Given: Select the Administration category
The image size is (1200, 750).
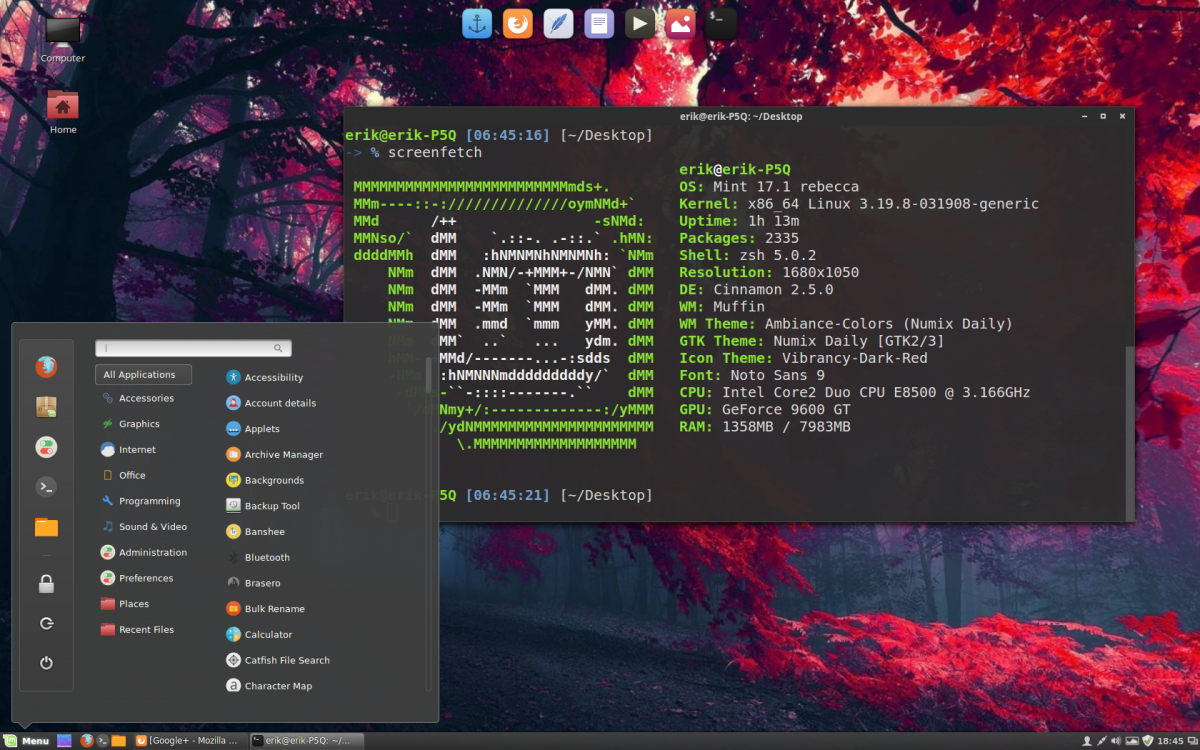Looking at the screenshot, I should (144, 552).
